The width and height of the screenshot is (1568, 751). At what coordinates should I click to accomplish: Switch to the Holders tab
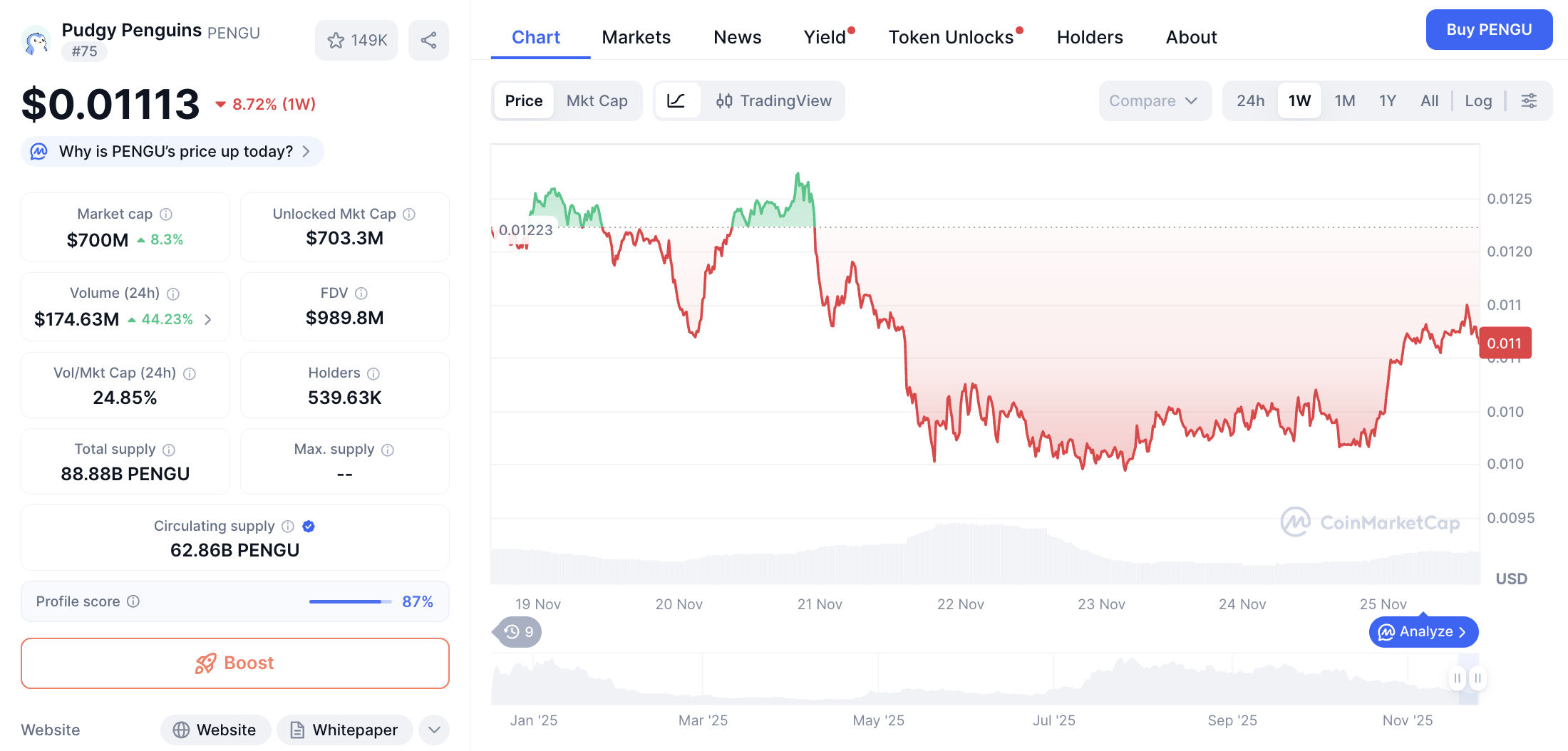coord(1089,37)
